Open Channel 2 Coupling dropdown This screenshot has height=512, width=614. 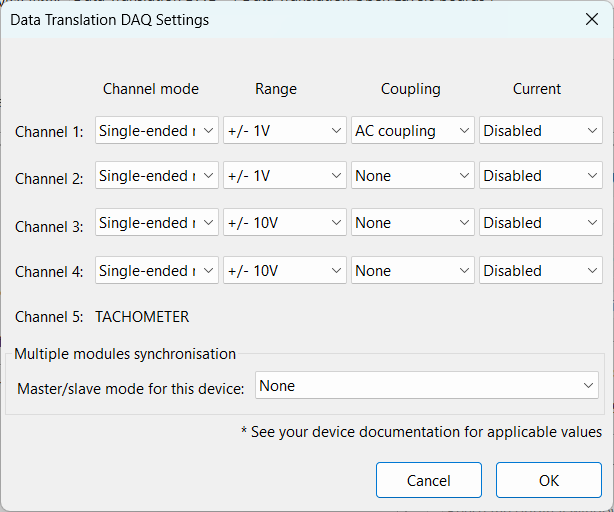pos(412,176)
